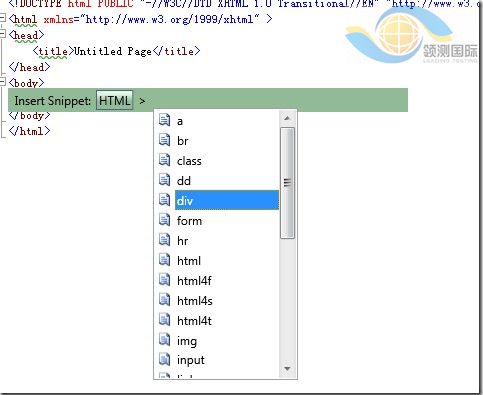Select the highlighted div snippet
Screen dimensions: 483x395
[227, 200]
